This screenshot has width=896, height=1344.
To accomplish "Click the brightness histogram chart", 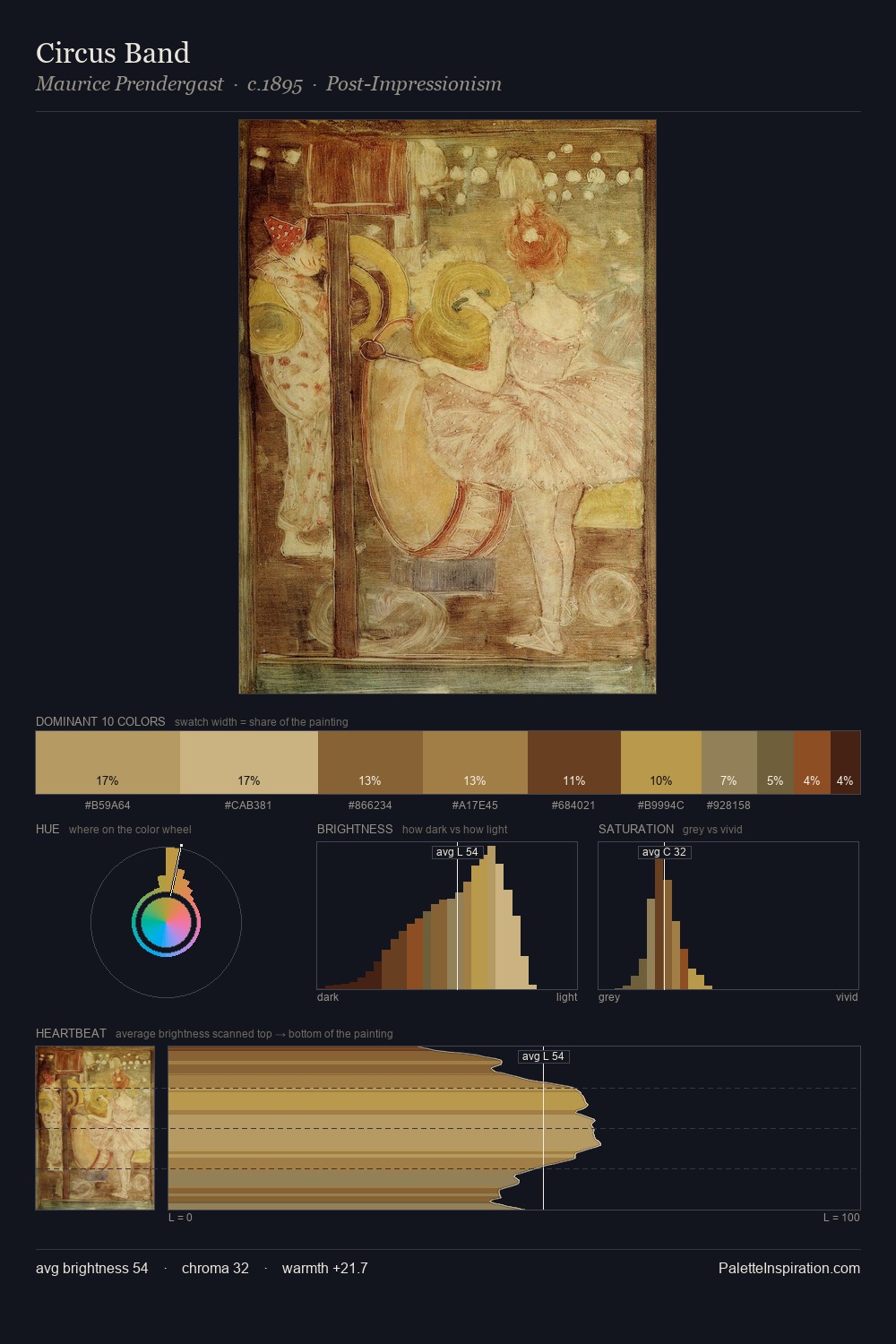I will pyautogui.click(x=447, y=916).
